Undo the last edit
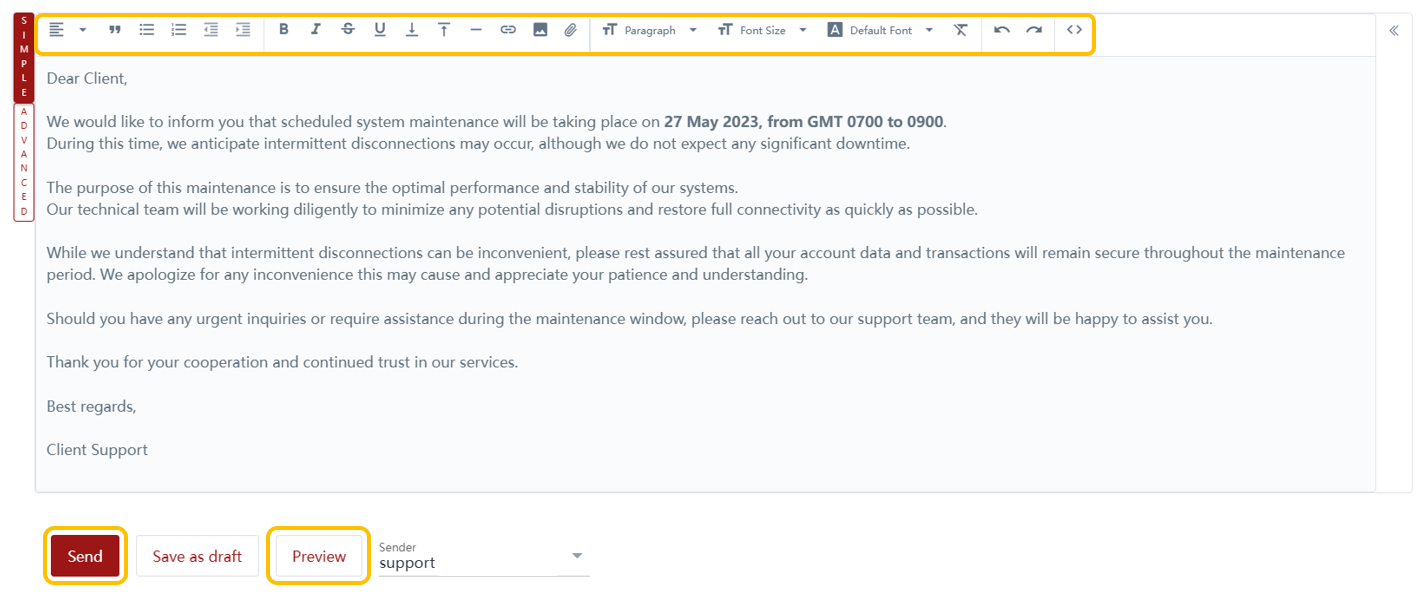 coord(1001,30)
